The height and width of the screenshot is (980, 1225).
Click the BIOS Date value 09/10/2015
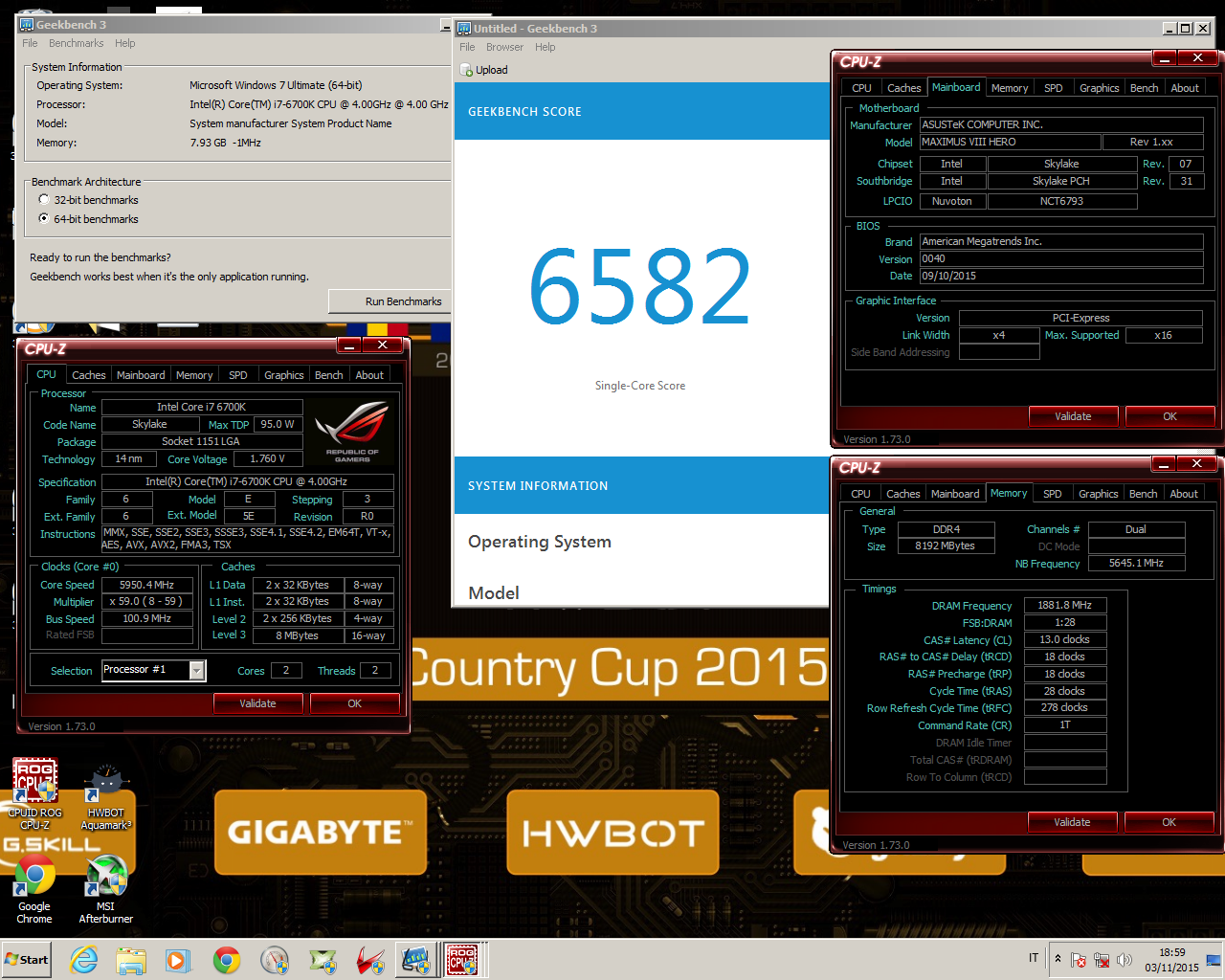(1060, 276)
